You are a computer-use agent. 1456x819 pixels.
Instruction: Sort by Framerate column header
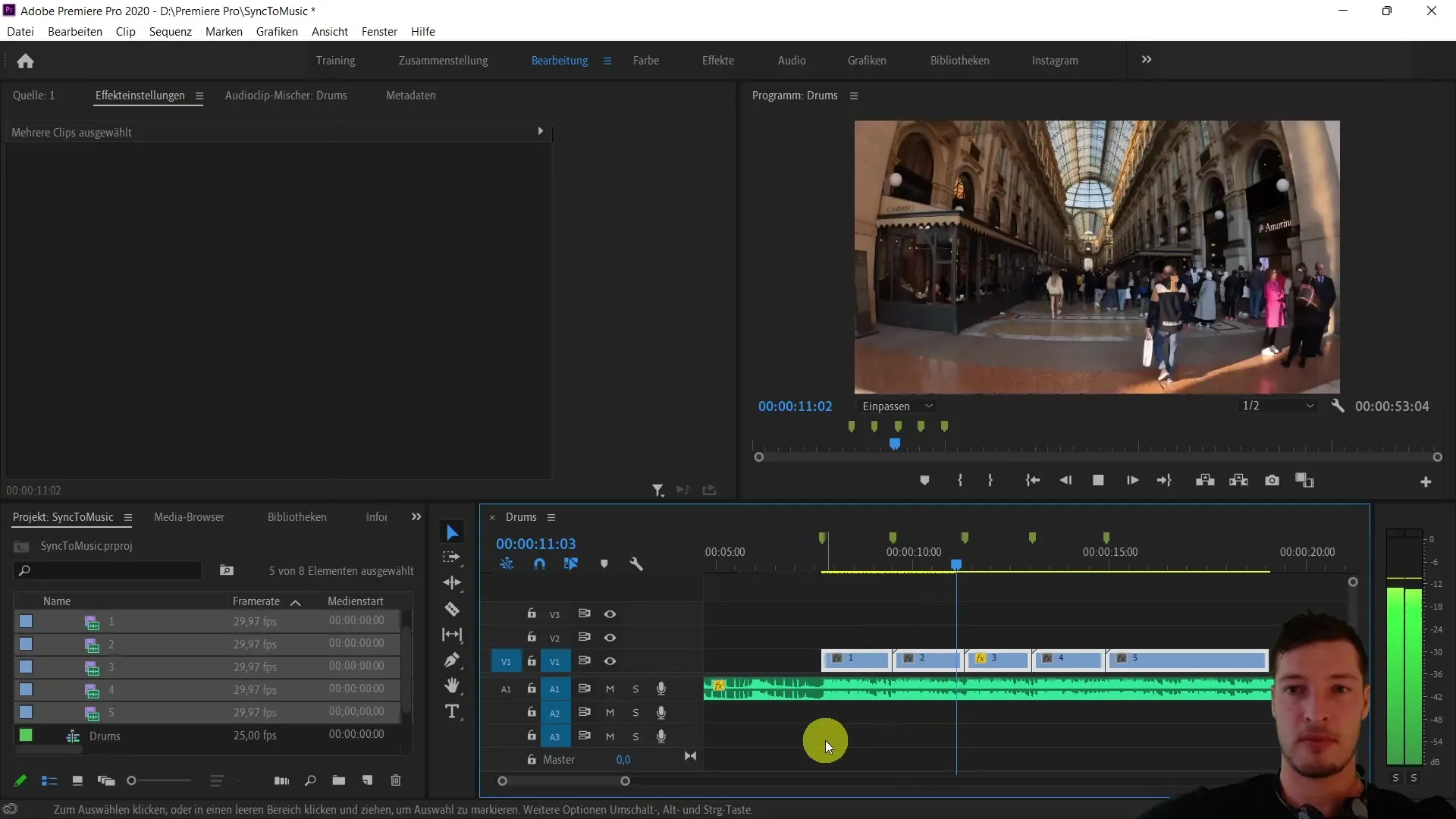click(256, 601)
